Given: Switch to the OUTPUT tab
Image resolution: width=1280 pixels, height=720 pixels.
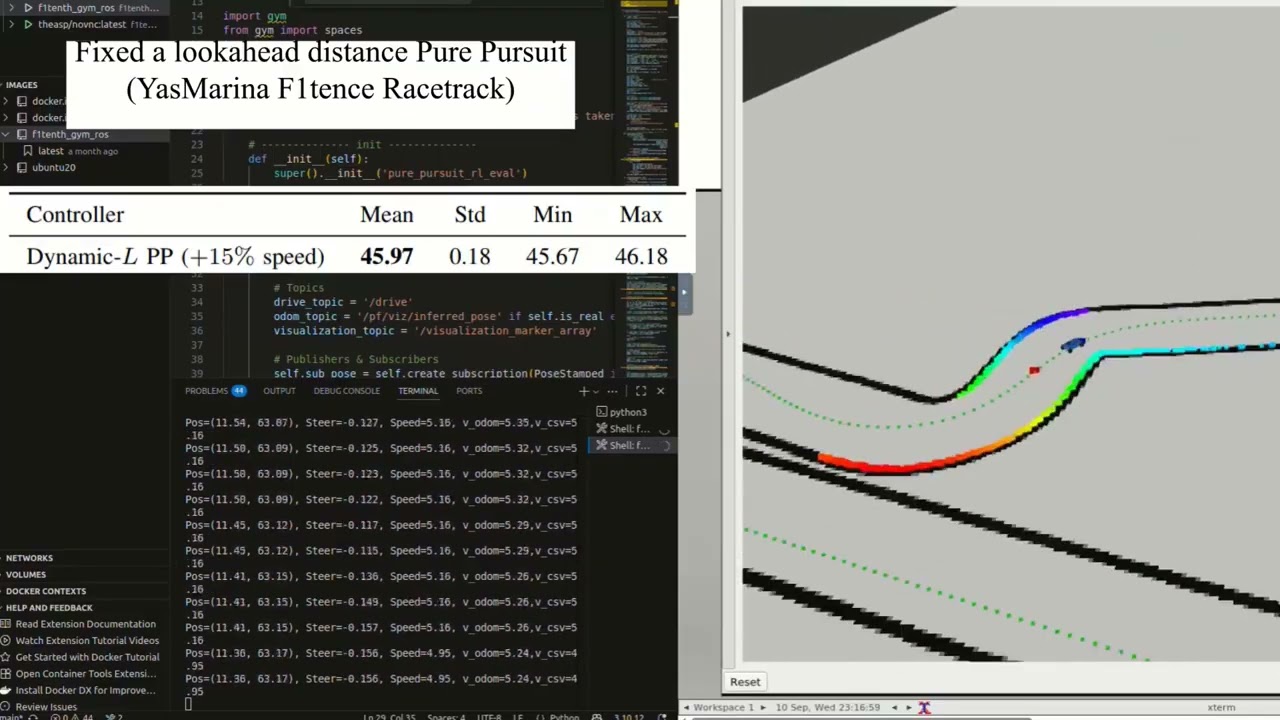Looking at the screenshot, I should (x=279, y=391).
